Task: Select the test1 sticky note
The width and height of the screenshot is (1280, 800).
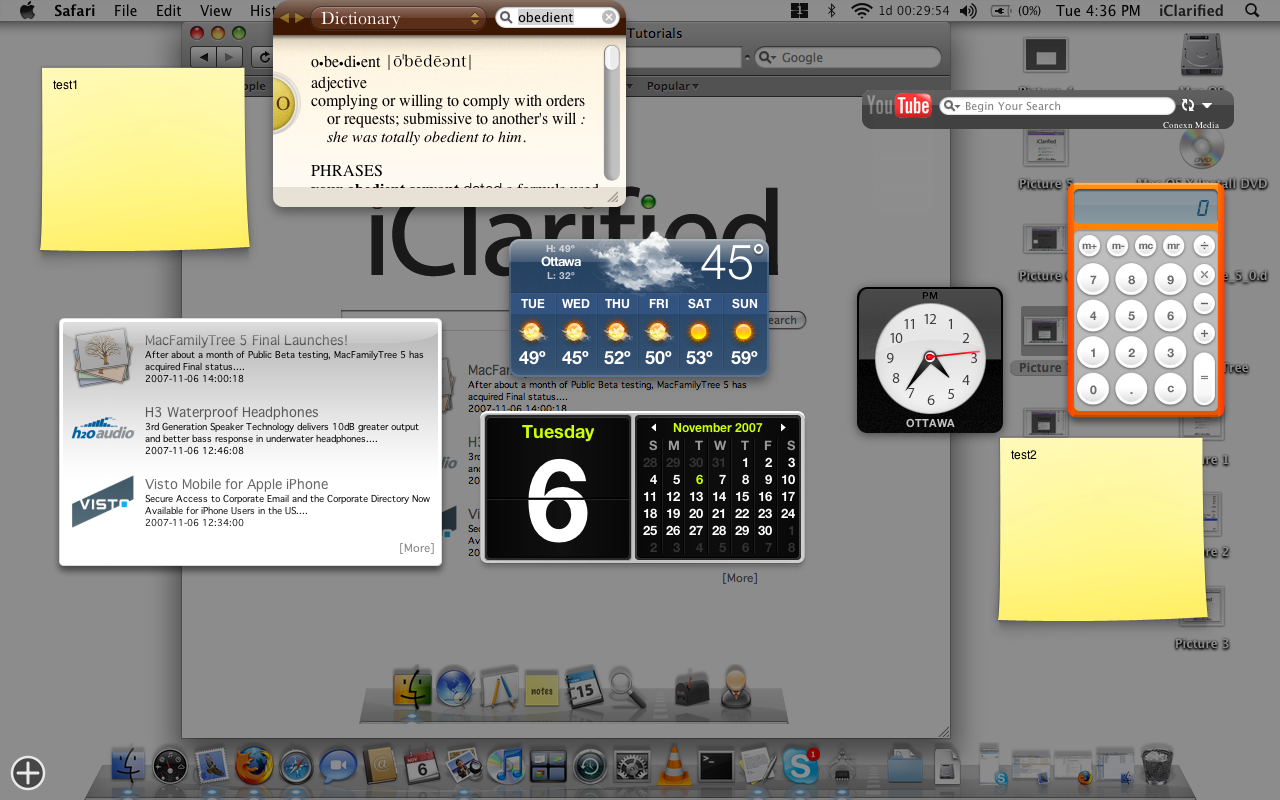Action: 144,160
